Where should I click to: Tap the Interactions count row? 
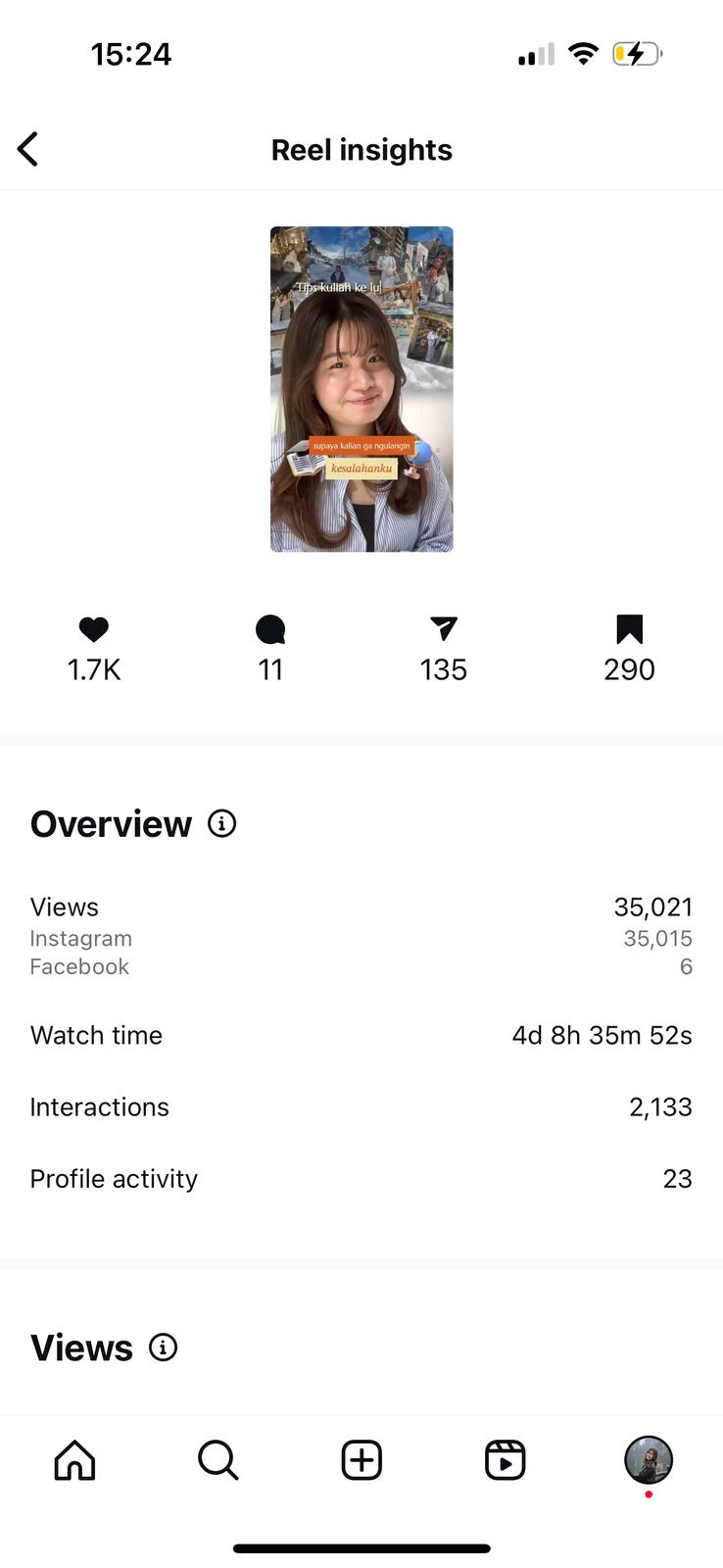tap(361, 1106)
